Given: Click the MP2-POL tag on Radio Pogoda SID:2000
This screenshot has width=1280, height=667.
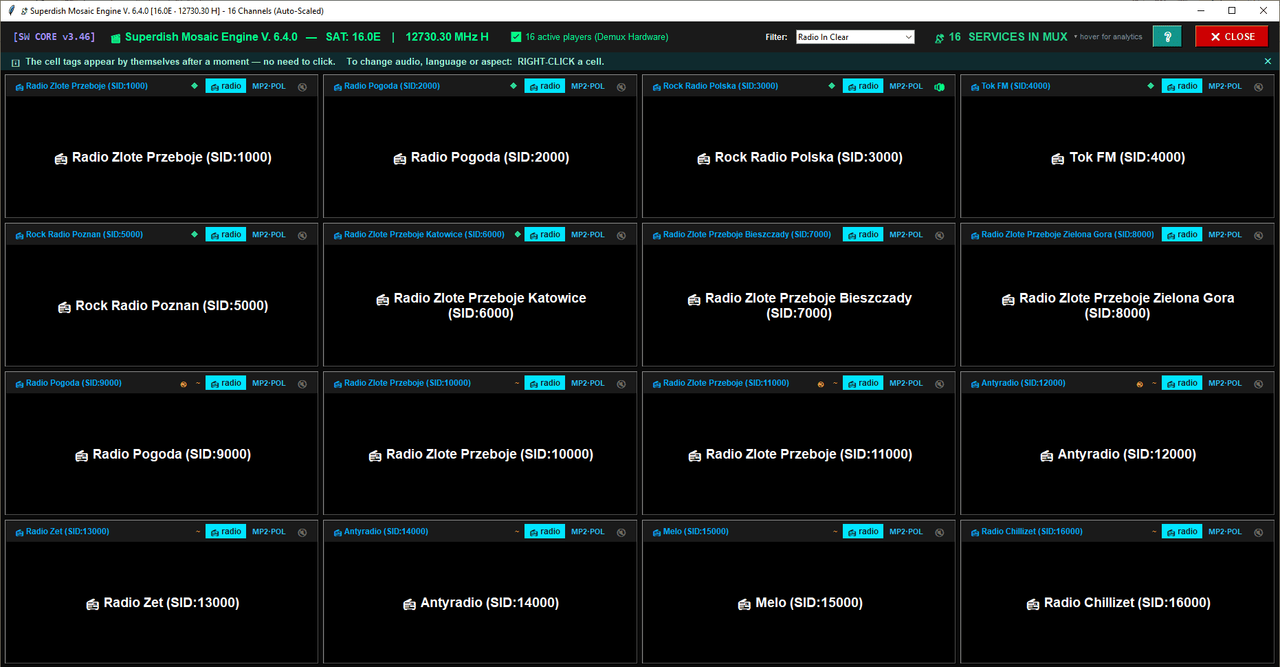Looking at the screenshot, I should click(x=588, y=86).
